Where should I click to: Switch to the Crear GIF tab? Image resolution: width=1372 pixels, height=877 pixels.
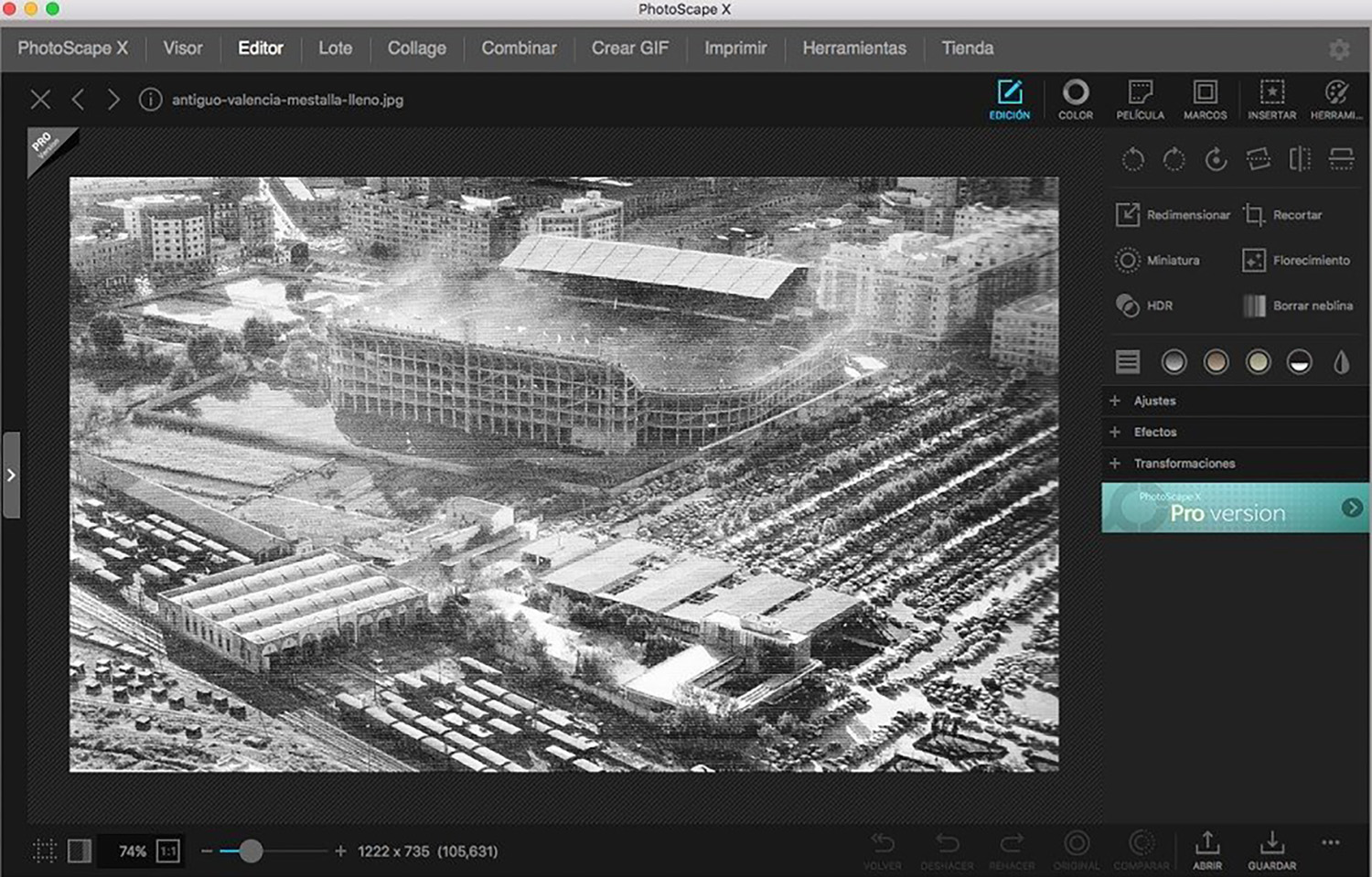pyautogui.click(x=630, y=48)
